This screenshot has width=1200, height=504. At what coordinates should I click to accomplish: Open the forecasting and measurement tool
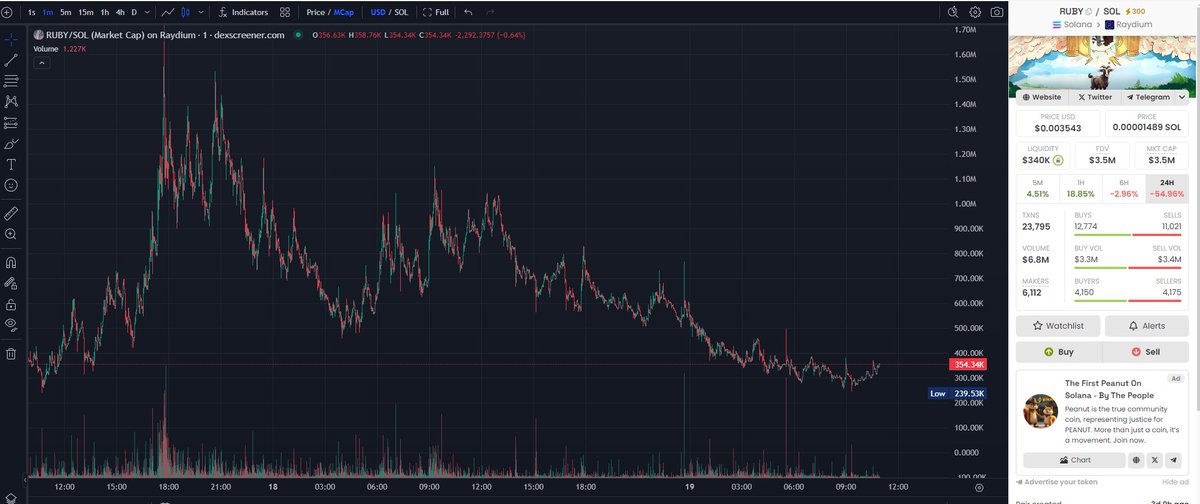11,123
